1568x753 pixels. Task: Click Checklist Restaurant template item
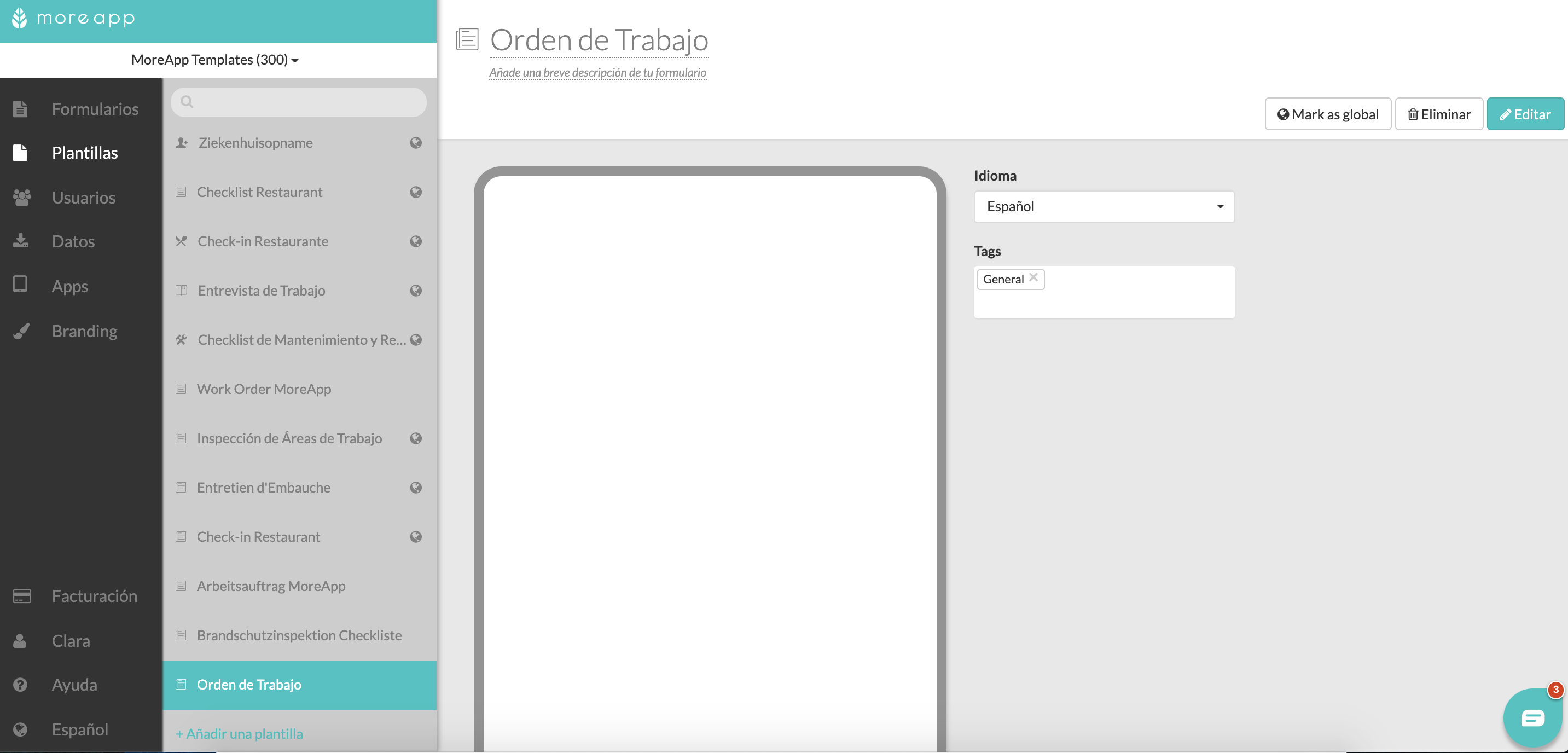[259, 191]
